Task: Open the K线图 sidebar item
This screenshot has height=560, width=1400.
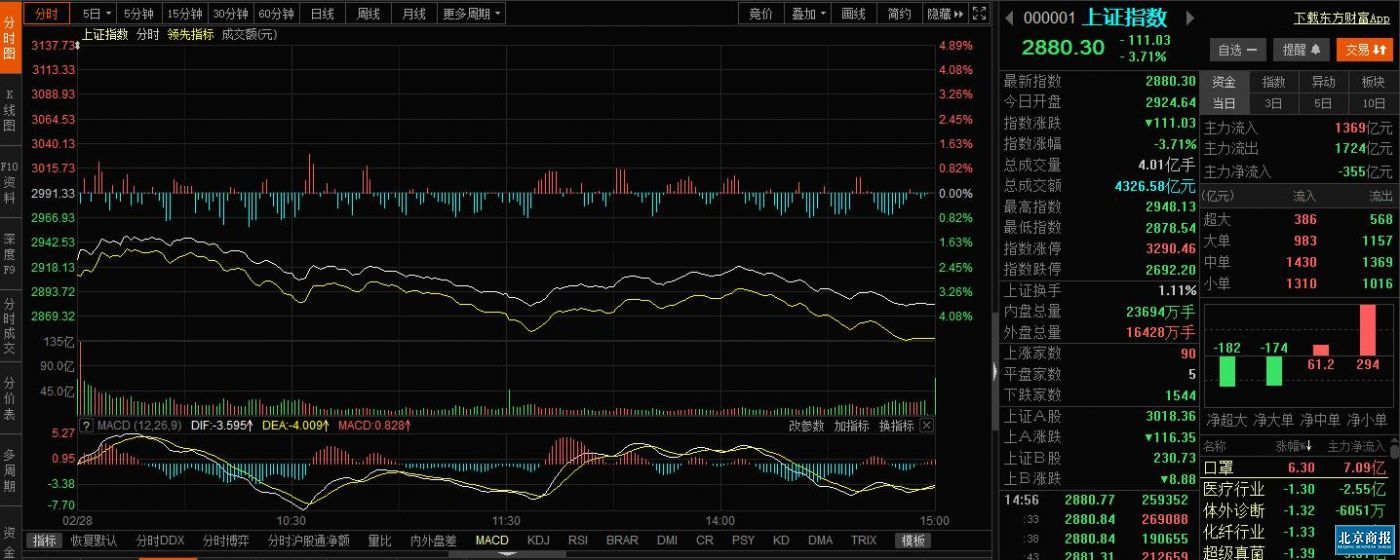Action: click(x=9, y=110)
